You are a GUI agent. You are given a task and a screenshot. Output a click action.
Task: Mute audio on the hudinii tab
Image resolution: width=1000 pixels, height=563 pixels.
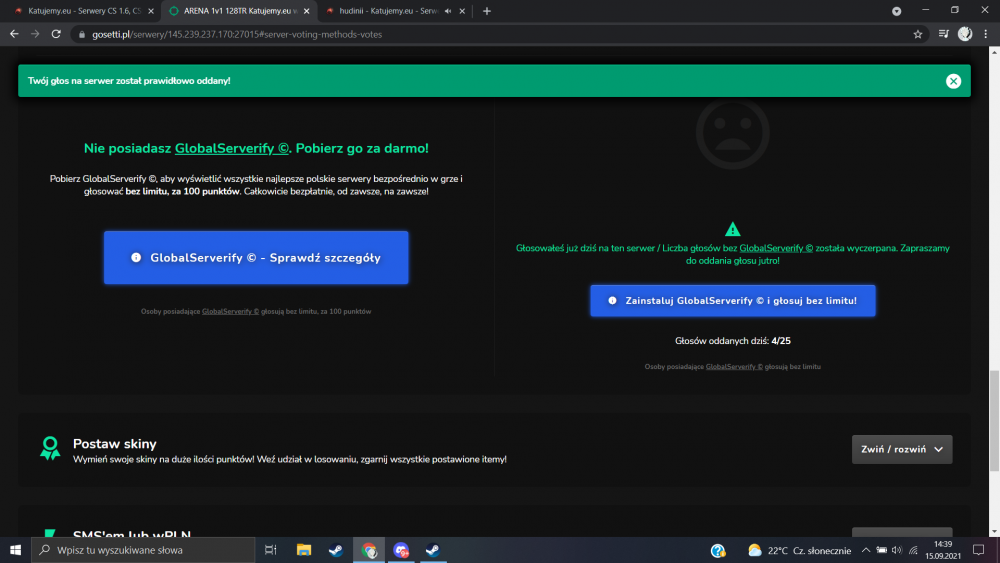[x=448, y=11]
